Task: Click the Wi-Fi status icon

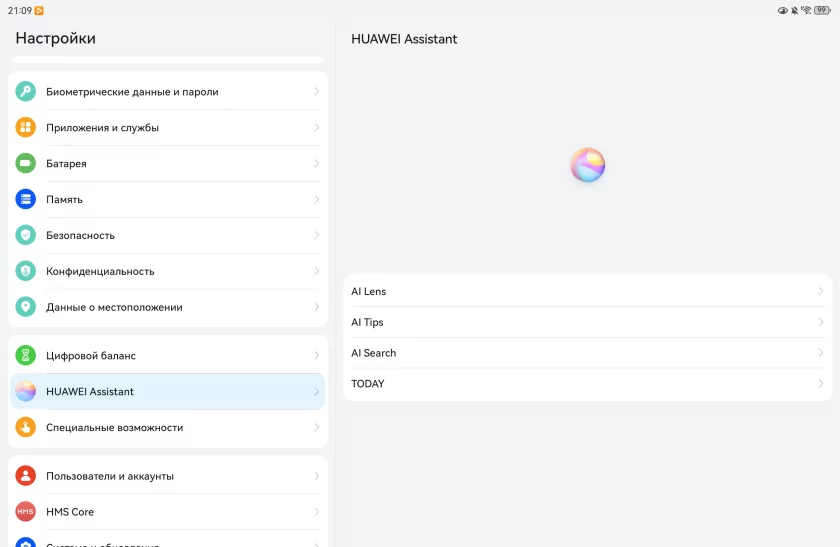Action: 806,10
